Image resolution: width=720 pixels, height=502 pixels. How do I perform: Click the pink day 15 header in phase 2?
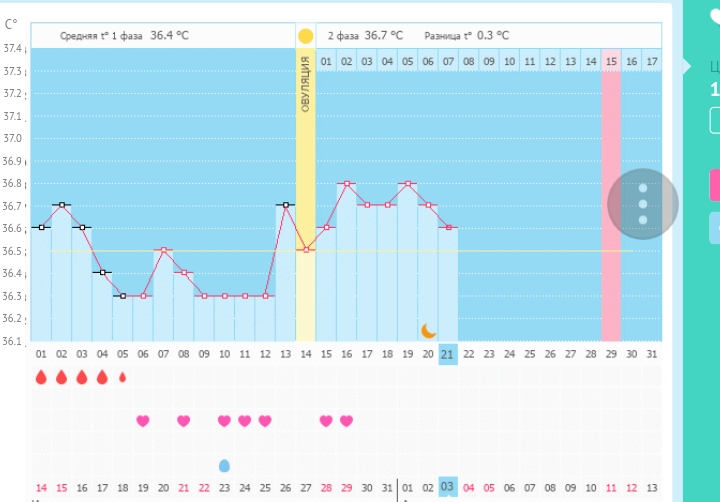tap(611, 62)
